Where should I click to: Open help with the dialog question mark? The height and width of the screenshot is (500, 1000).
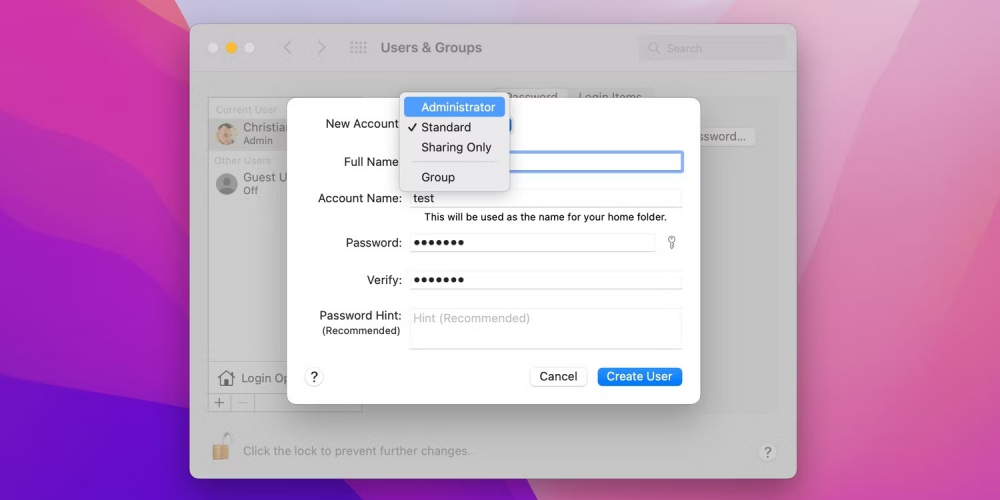314,377
